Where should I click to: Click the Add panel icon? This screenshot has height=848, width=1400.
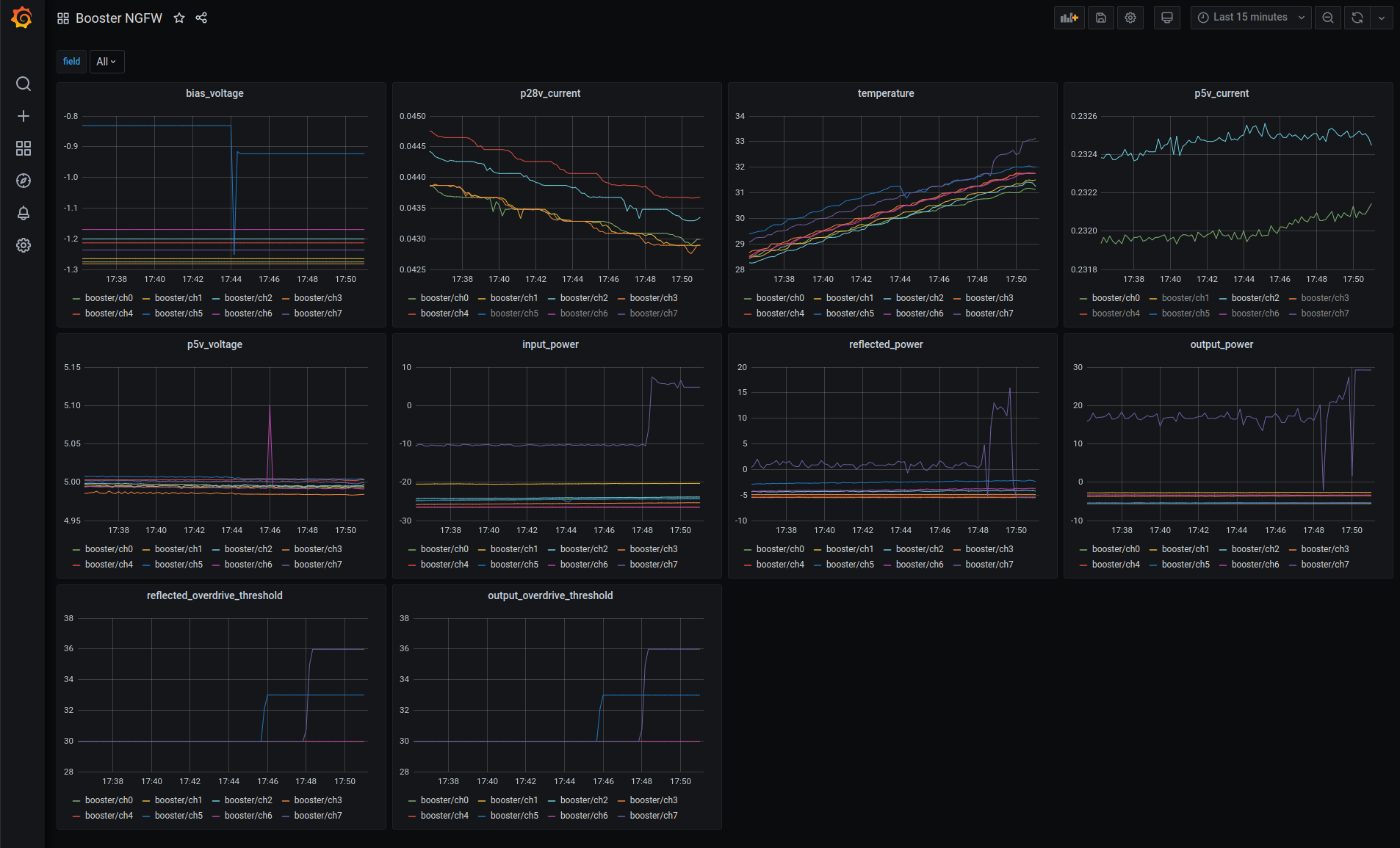pyautogui.click(x=1069, y=18)
